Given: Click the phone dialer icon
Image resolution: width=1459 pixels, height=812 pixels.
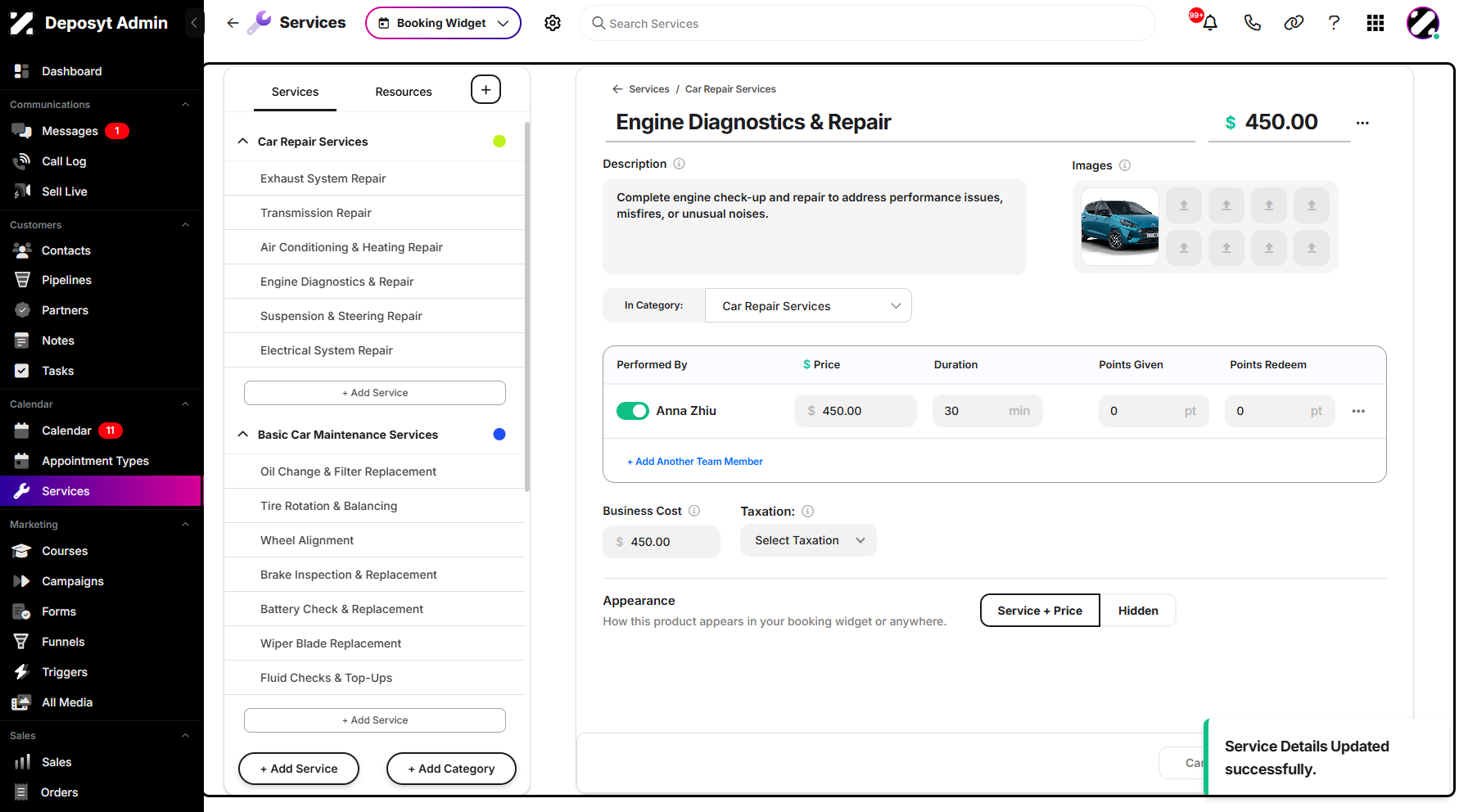Looking at the screenshot, I should click(x=1252, y=23).
